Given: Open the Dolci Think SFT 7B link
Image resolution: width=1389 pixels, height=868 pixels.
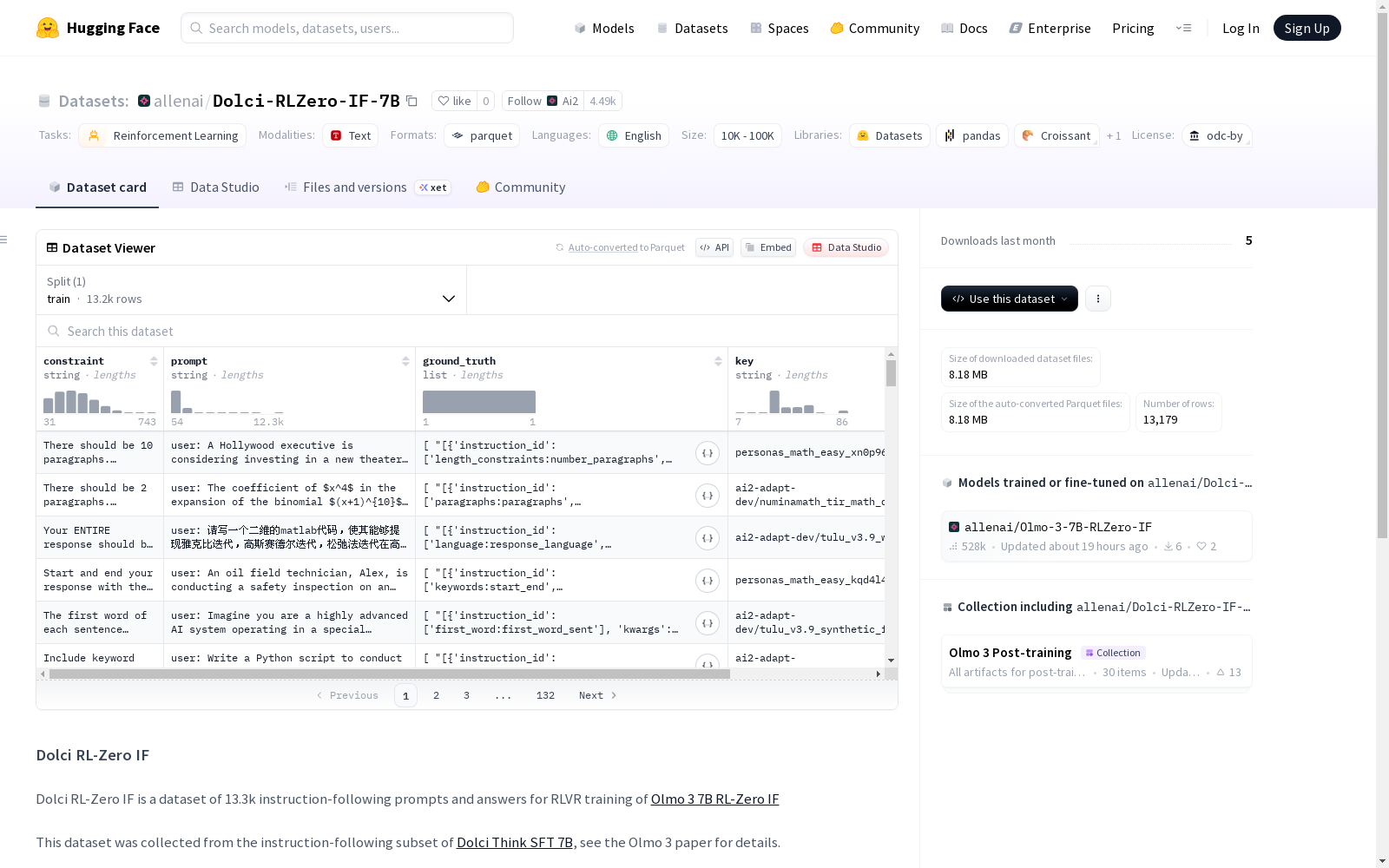Looking at the screenshot, I should pyautogui.click(x=515, y=843).
